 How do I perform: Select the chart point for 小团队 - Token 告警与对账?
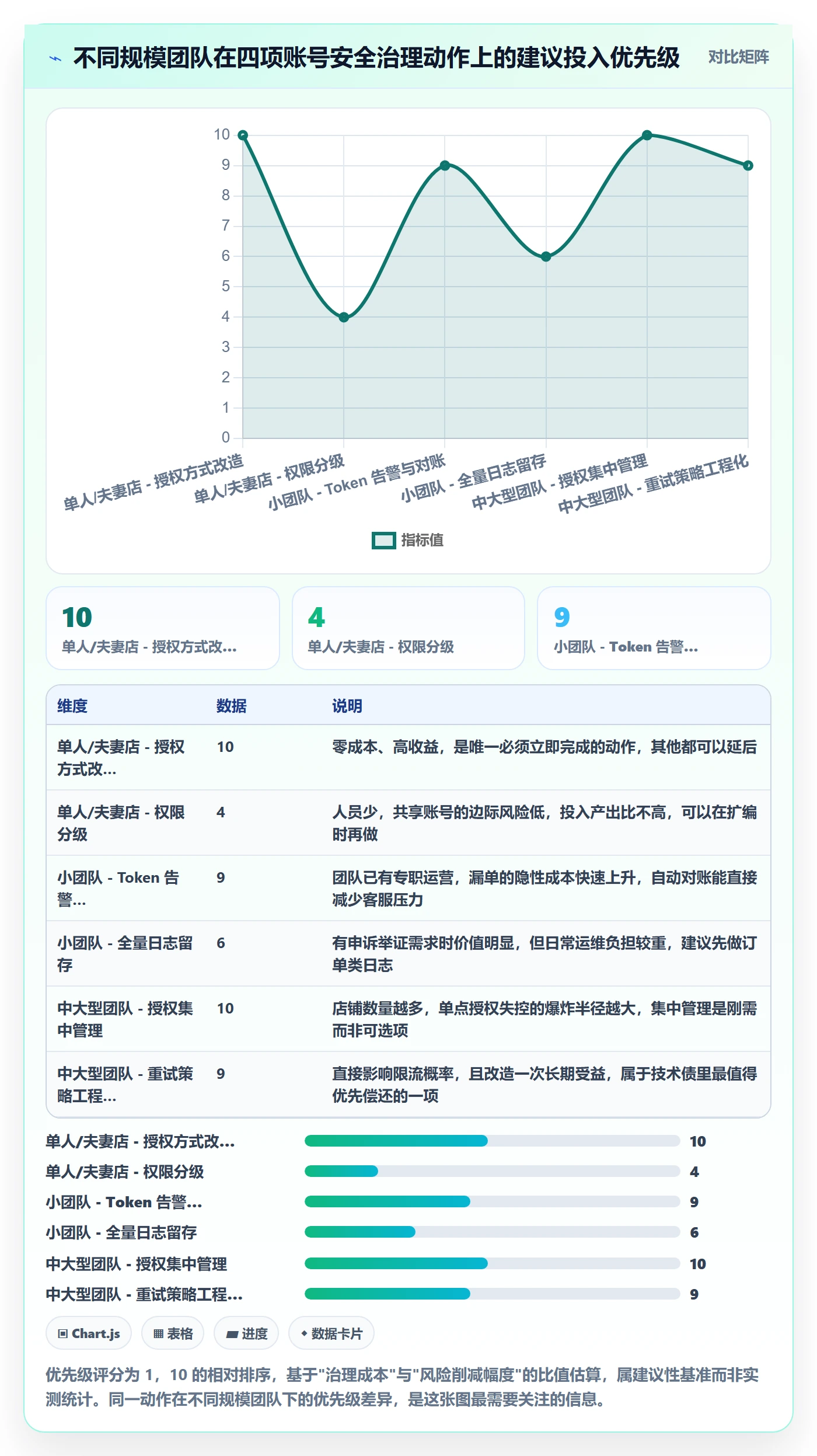click(x=445, y=166)
